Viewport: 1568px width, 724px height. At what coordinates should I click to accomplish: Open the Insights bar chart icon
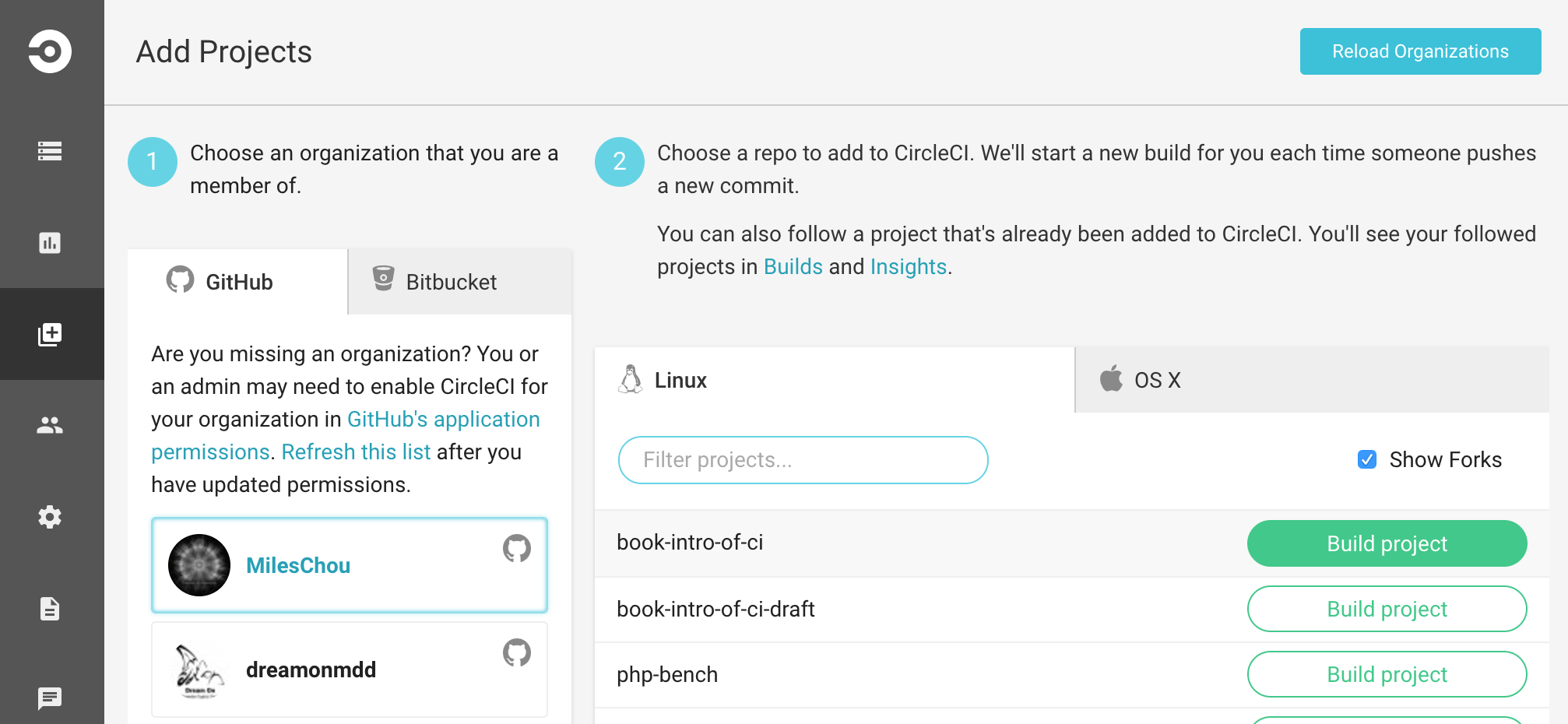tap(50, 243)
